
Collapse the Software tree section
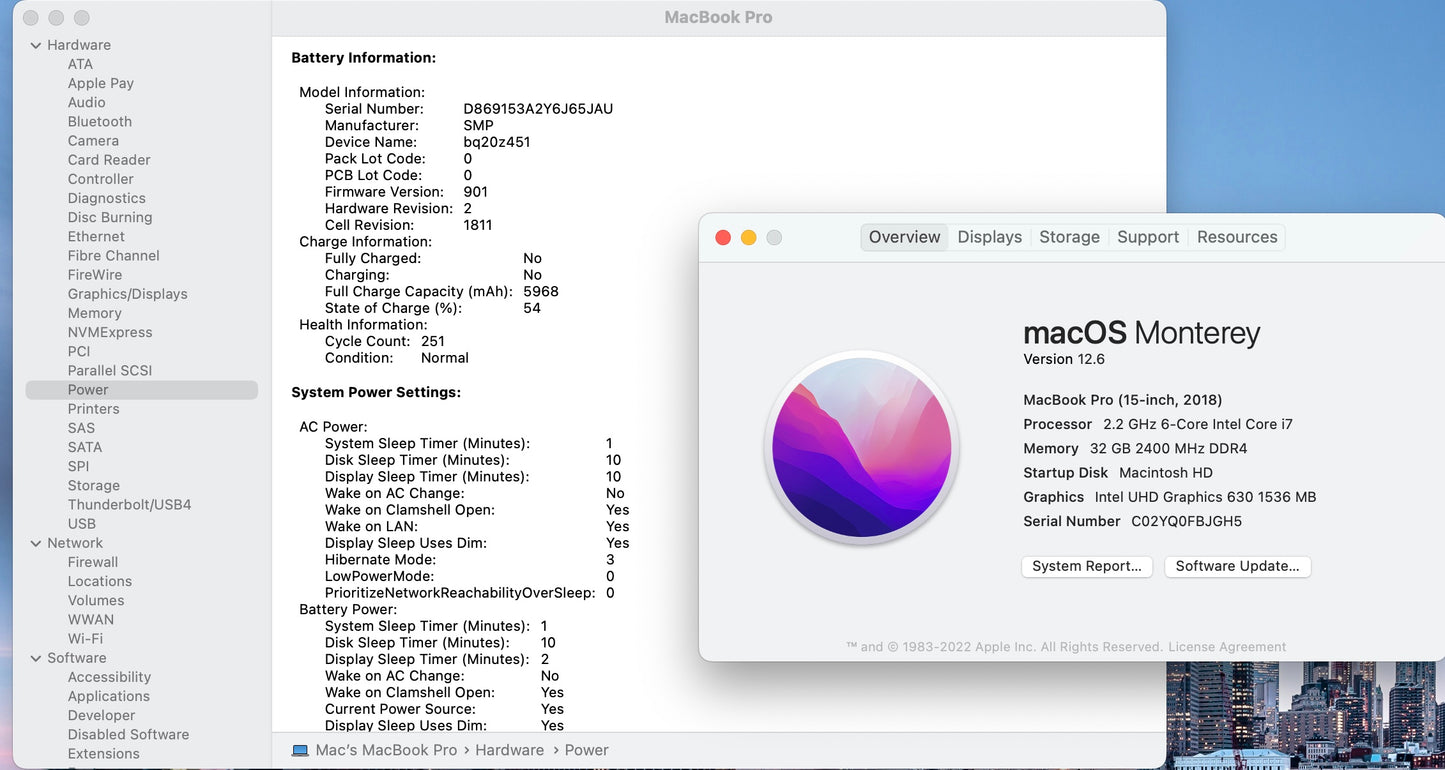36,658
